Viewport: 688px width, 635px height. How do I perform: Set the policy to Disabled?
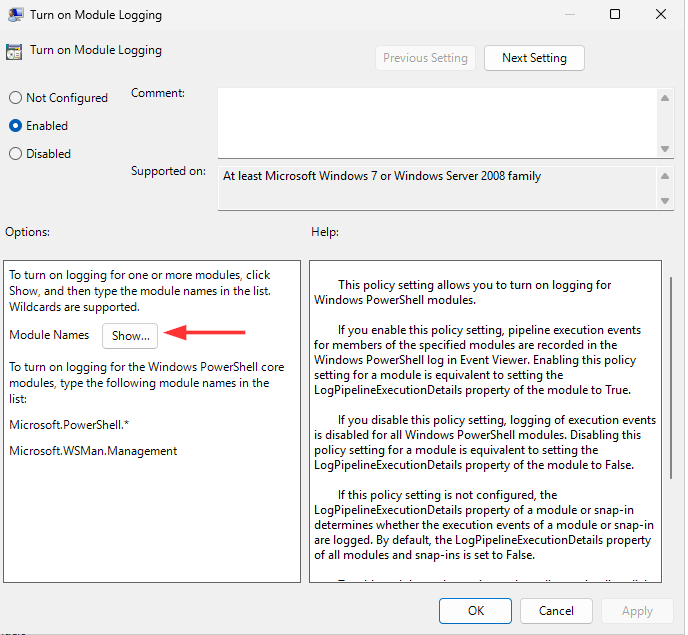click(15, 154)
